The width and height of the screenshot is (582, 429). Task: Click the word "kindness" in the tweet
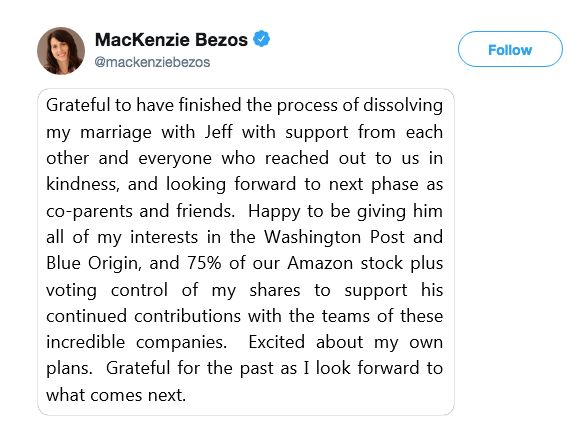83,184
